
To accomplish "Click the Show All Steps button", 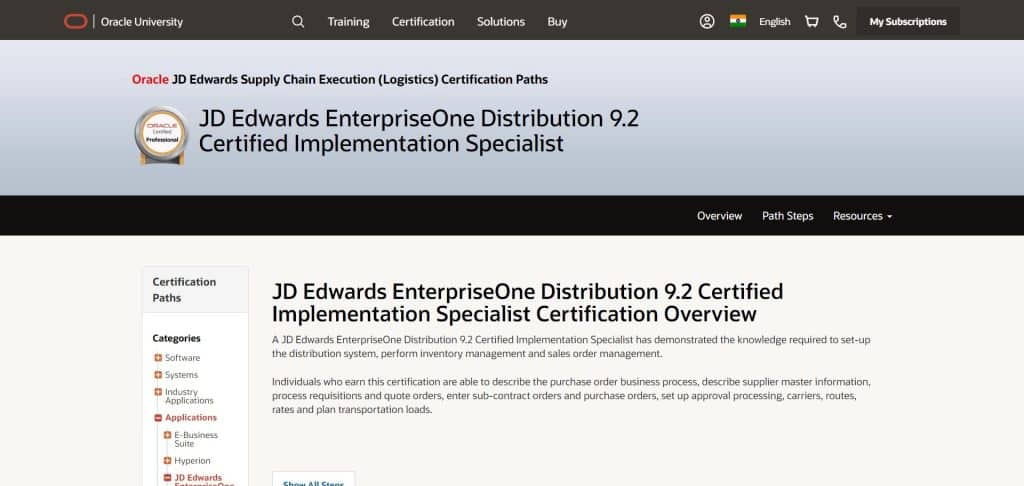I will (x=313, y=480).
